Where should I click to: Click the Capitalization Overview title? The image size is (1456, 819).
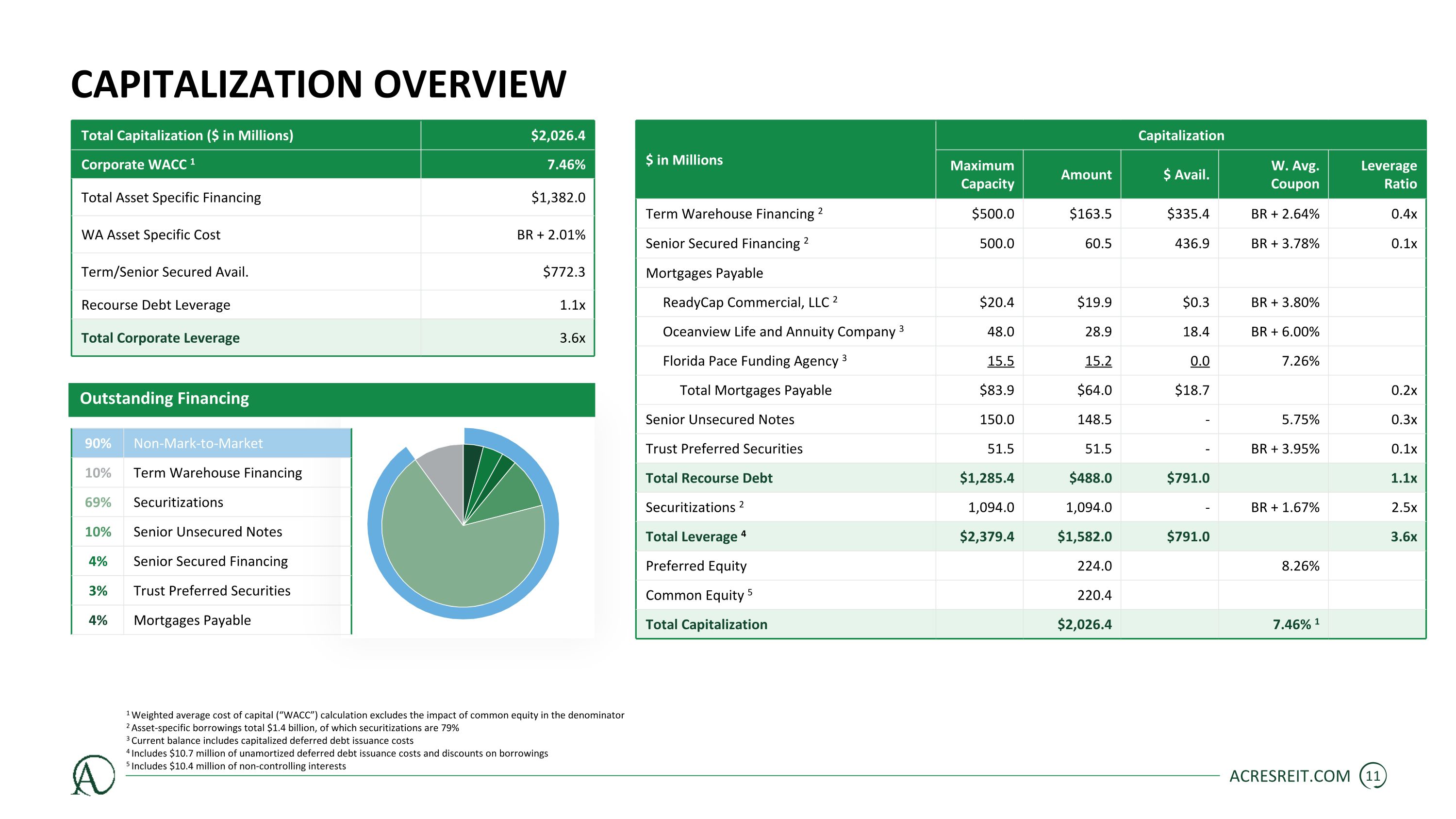[318, 84]
